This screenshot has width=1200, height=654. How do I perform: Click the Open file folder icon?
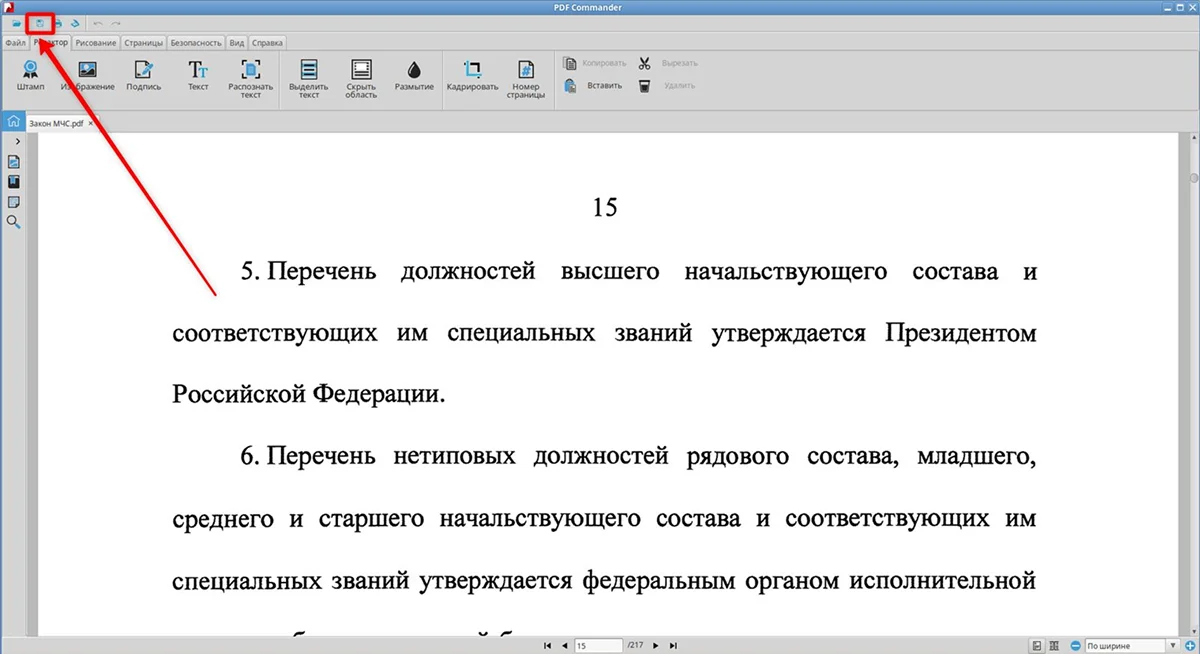click(x=17, y=22)
